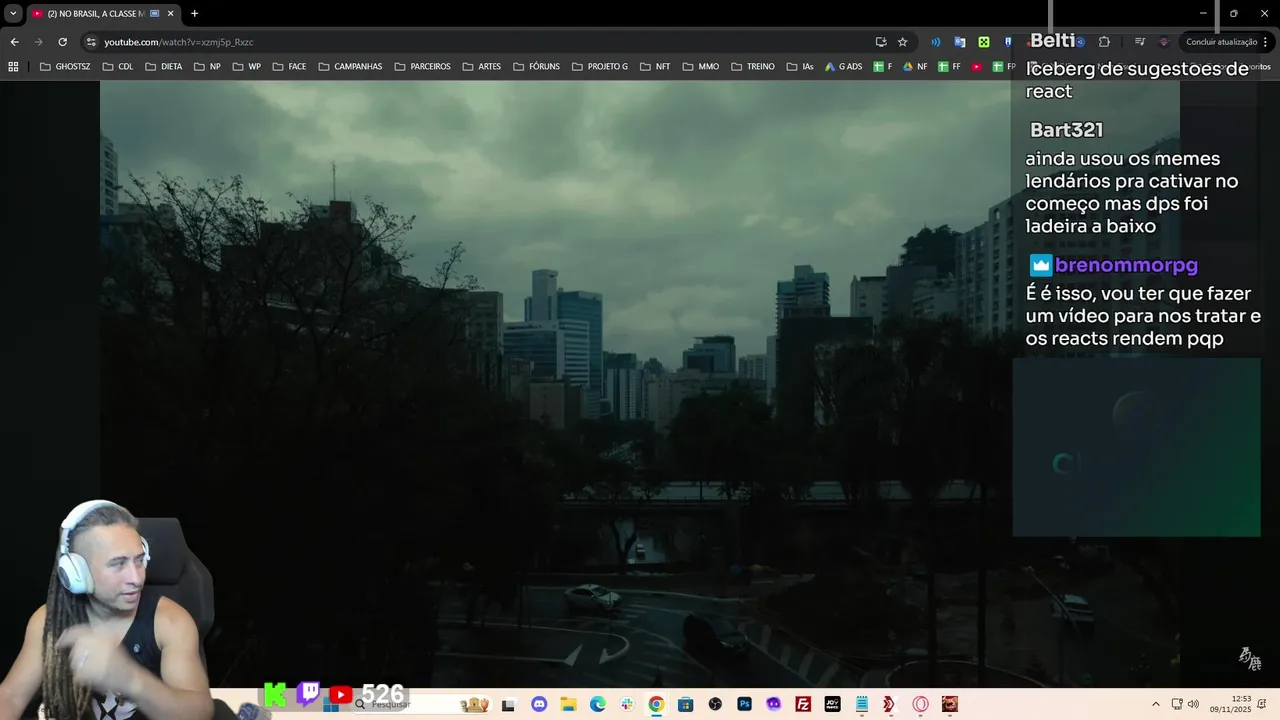Open FÓRUNS bookmark folder
Image resolution: width=1280 pixels, height=720 pixels.
coord(537,67)
